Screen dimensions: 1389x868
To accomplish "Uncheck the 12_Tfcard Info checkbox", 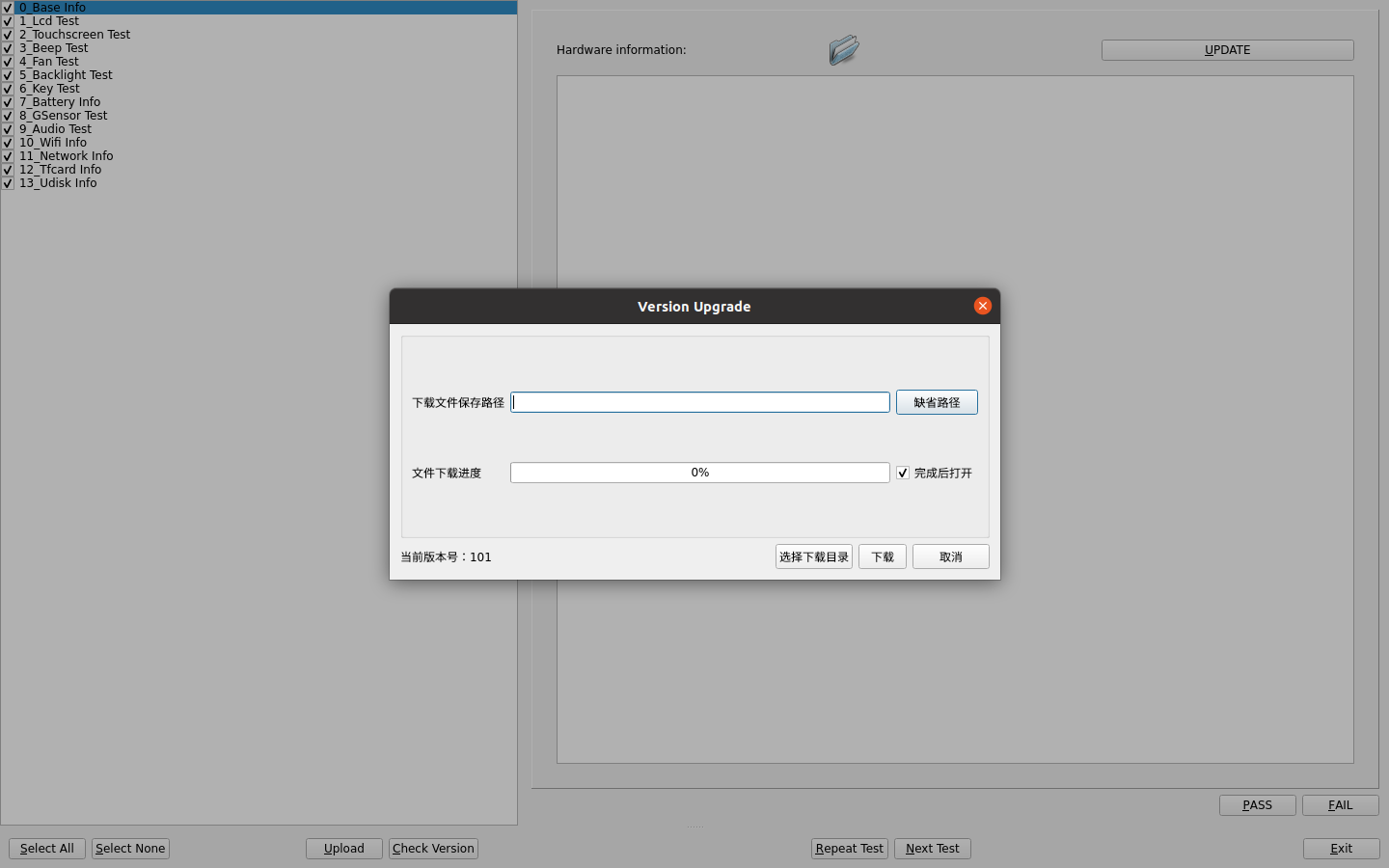I will (x=8, y=170).
